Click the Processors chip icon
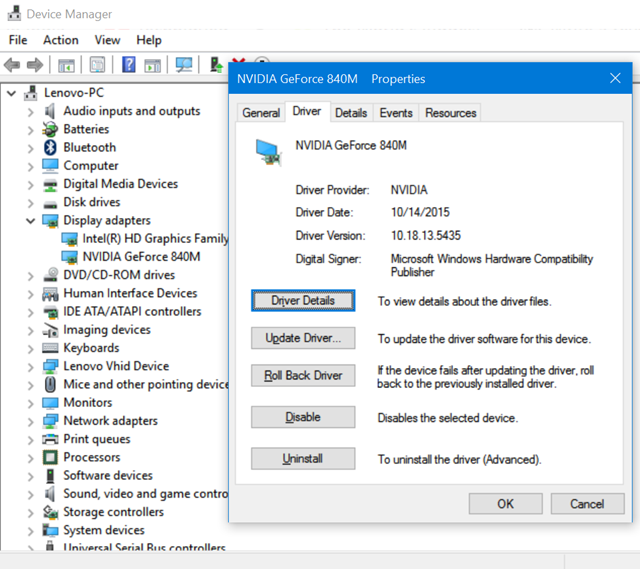 50,457
